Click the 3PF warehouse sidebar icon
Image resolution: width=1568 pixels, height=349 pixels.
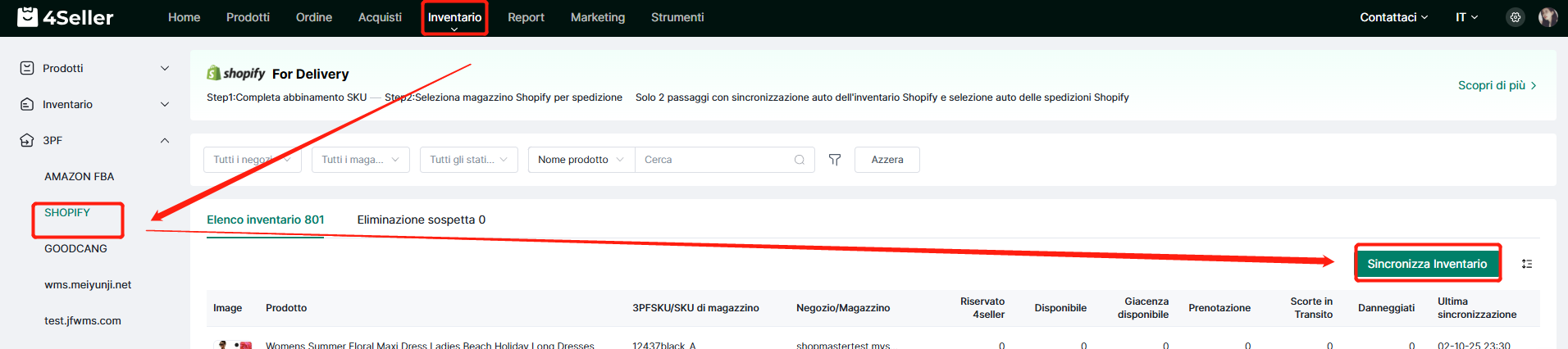[27, 140]
